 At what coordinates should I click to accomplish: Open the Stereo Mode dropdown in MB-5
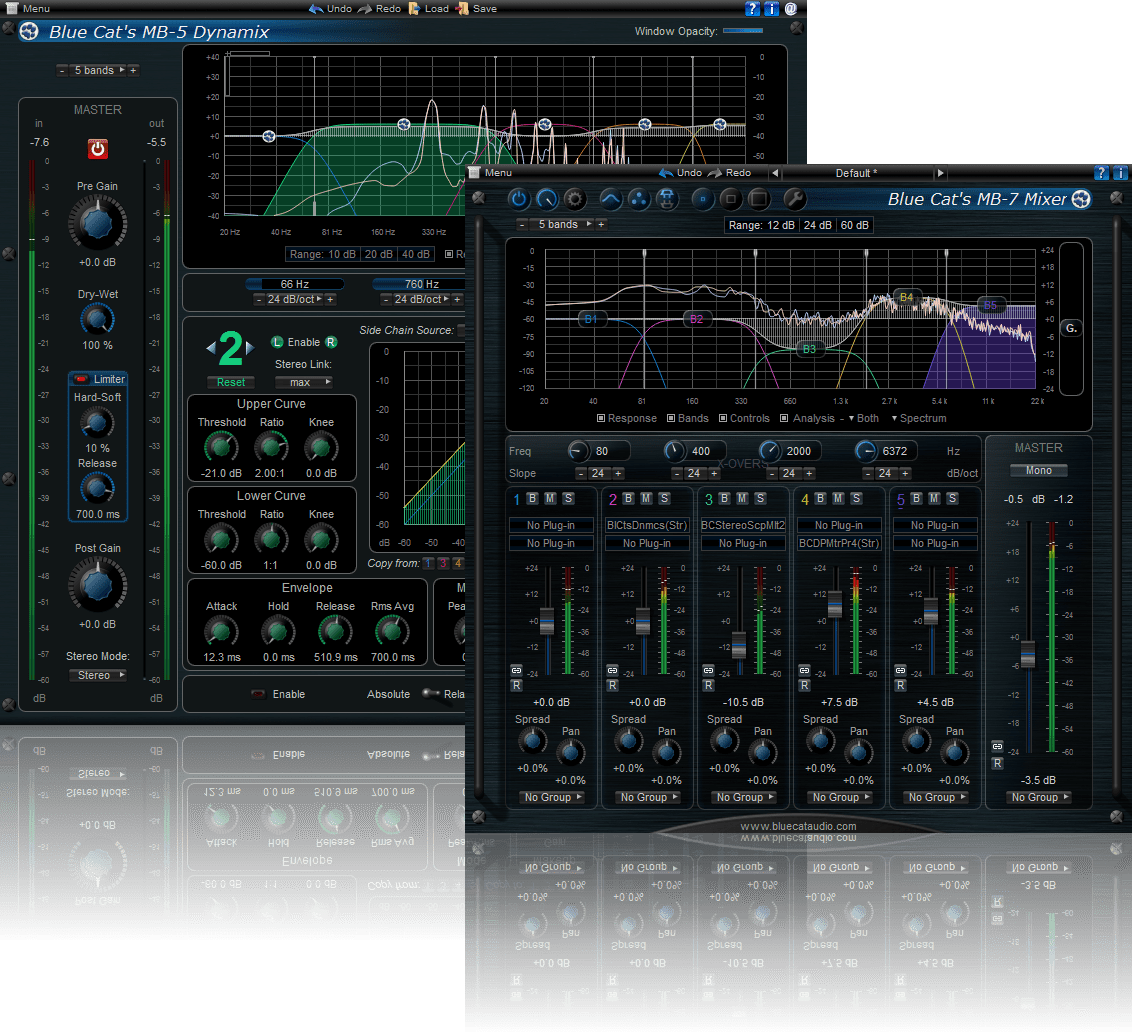click(x=97, y=675)
